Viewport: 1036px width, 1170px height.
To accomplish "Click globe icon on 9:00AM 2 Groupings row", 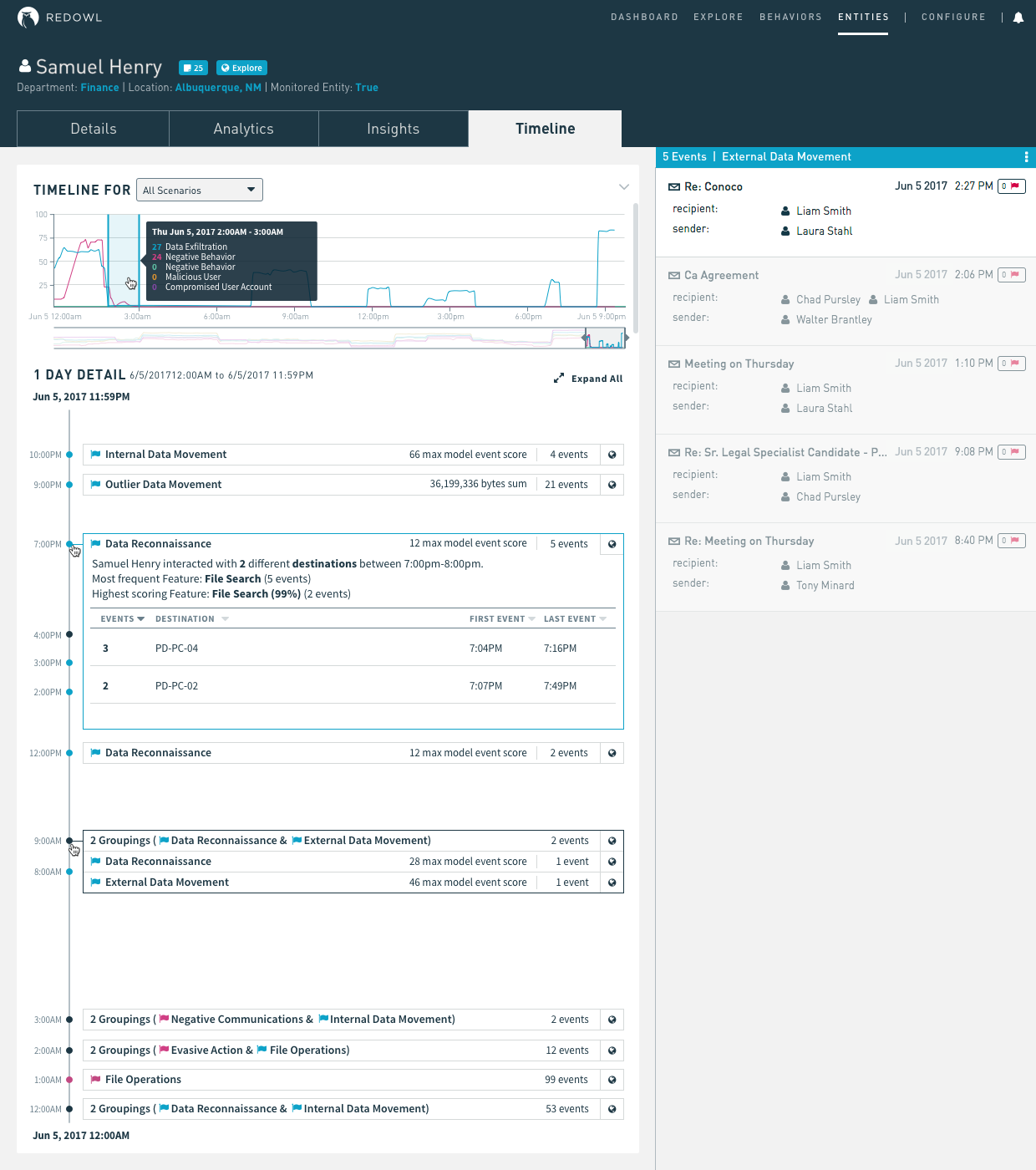I will [x=612, y=841].
